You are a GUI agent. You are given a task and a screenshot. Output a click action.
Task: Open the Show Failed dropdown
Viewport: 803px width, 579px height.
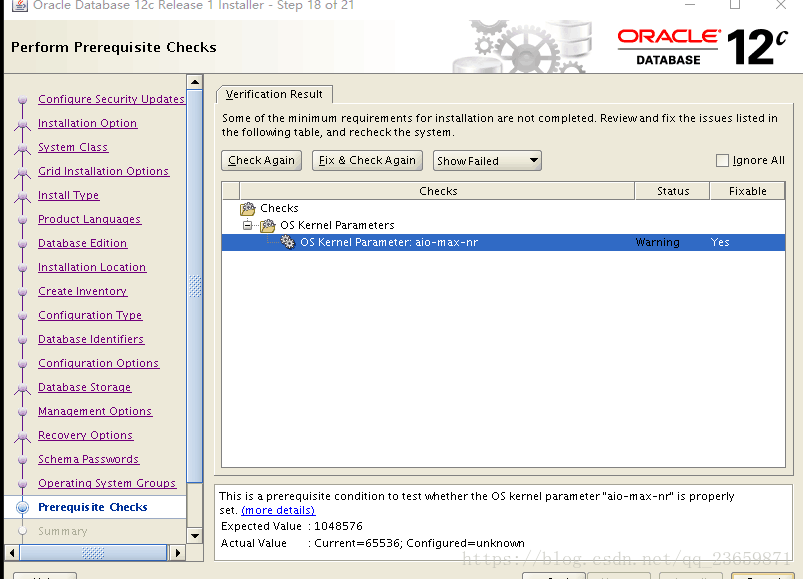click(x=487, y=161)
